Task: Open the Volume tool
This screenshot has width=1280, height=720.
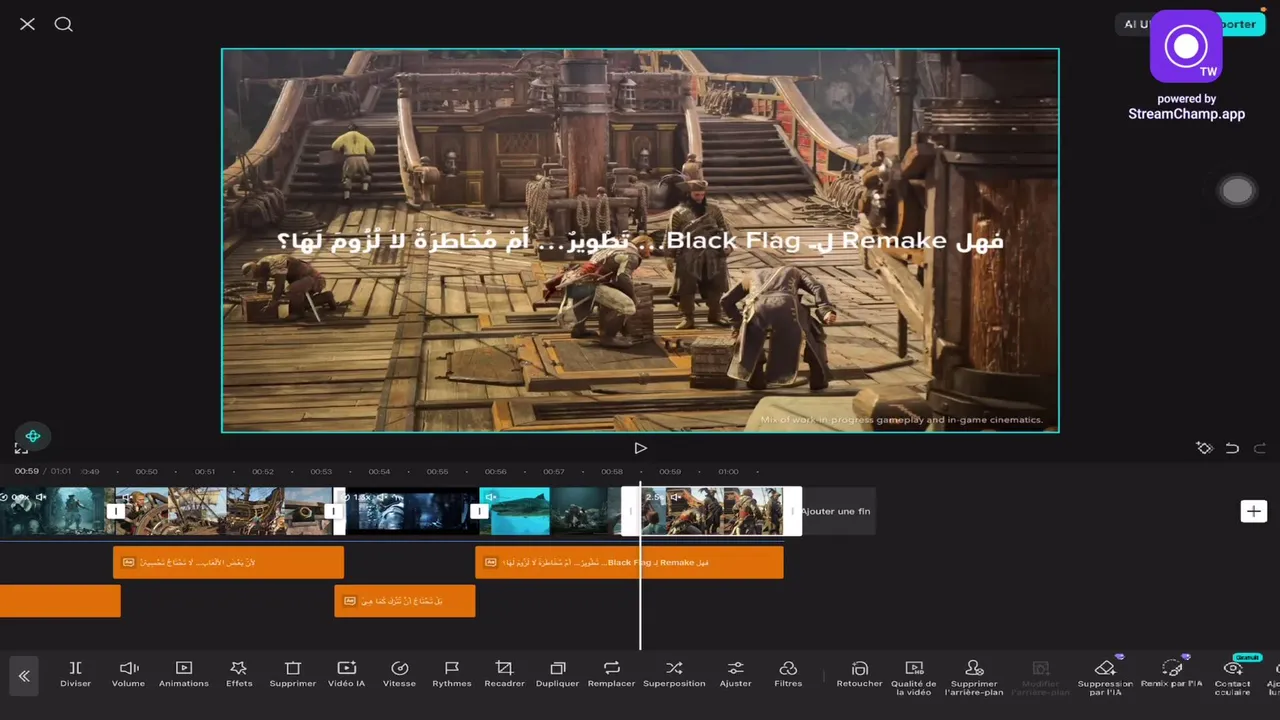Action: click(x=128, y=674)
